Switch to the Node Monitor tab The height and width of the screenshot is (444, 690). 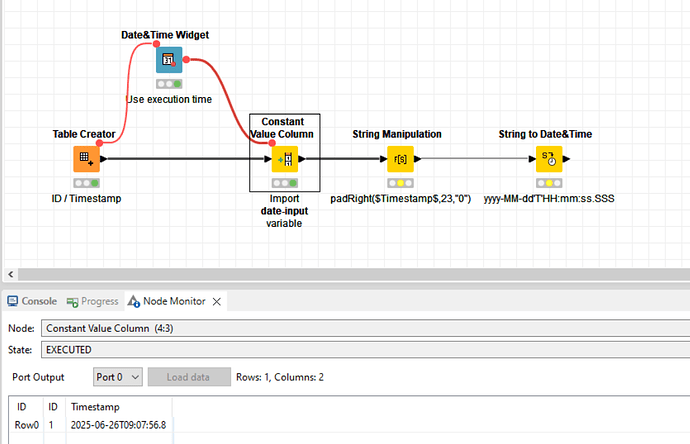[174, 301]
